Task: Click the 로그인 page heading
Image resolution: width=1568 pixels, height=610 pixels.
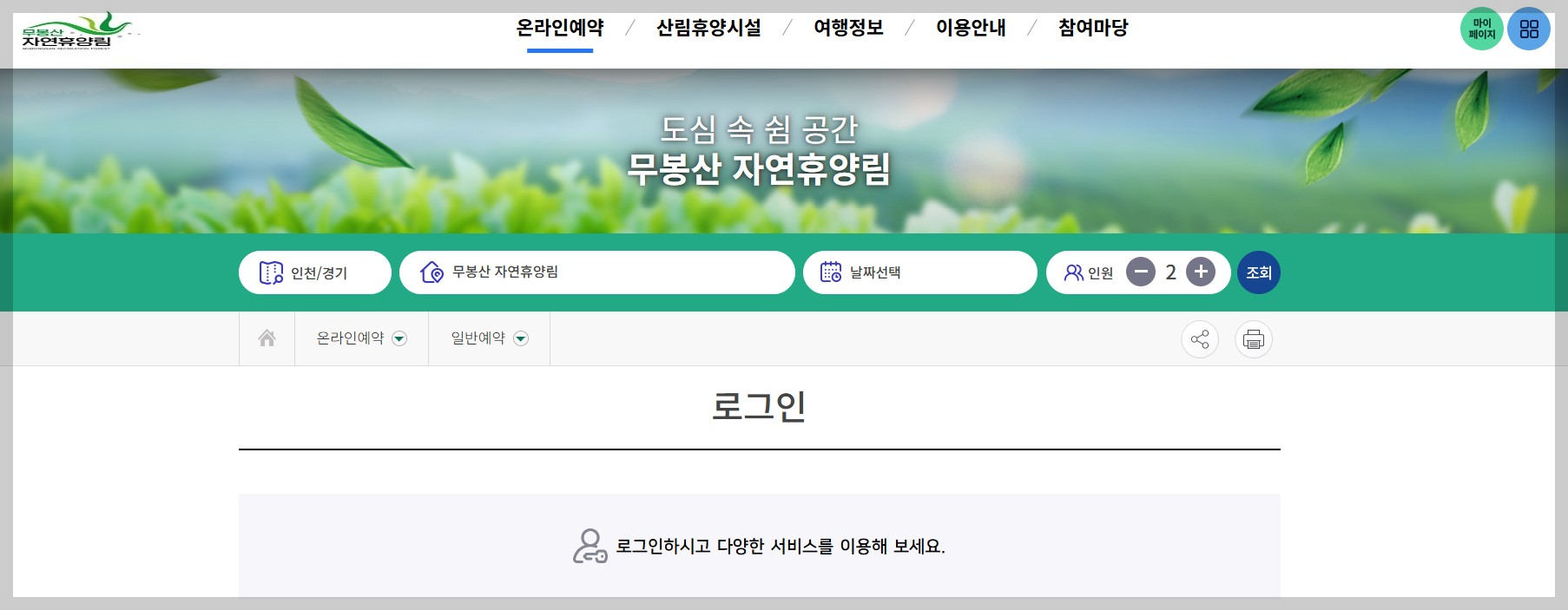Action: 759,406
